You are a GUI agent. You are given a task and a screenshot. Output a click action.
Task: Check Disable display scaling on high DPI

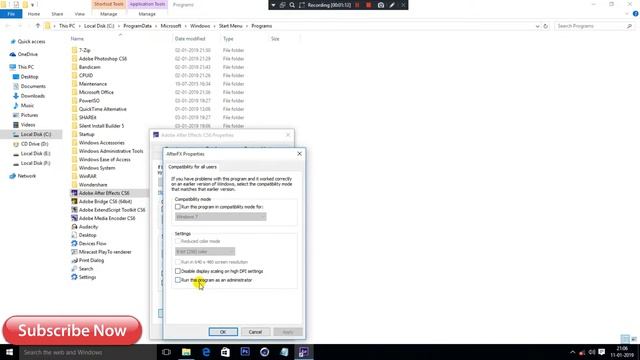(178, 271)
